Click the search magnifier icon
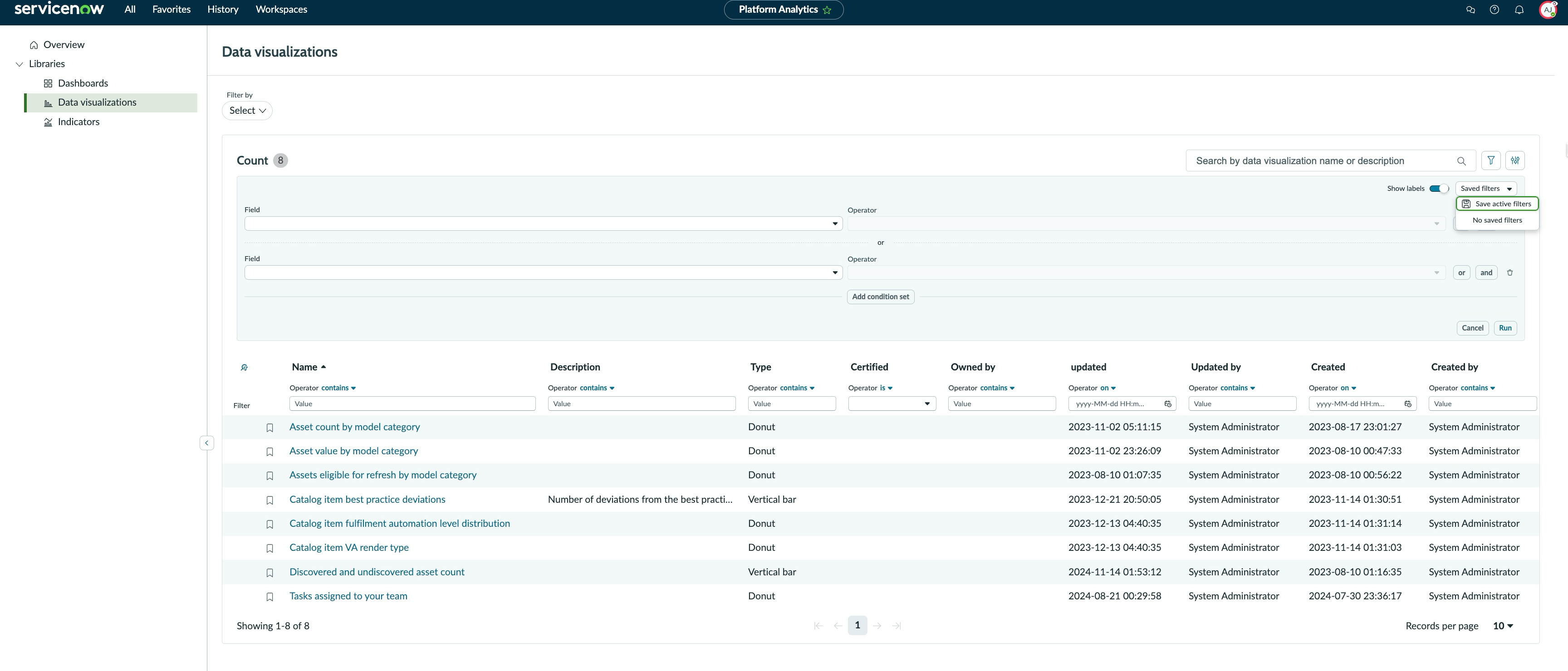The height and width of the screenshot is (671, 1568). (1461, 161)
